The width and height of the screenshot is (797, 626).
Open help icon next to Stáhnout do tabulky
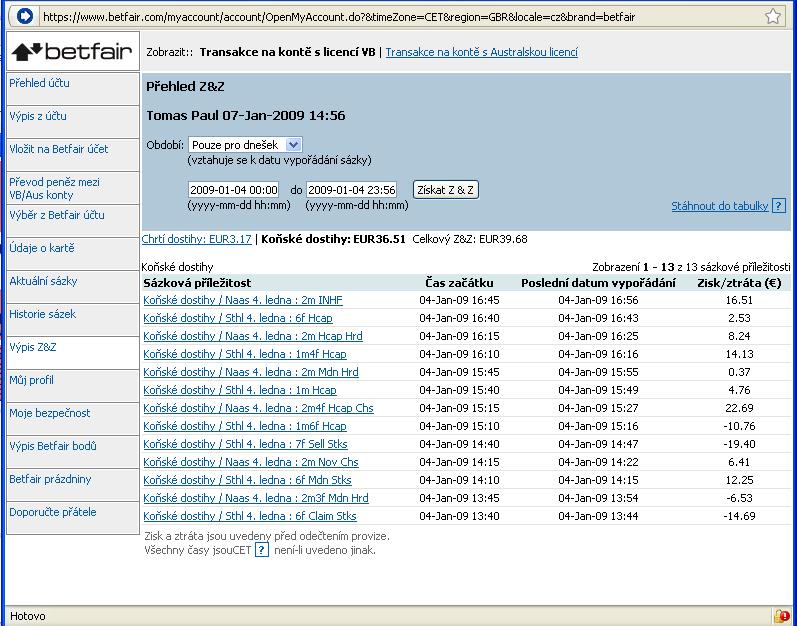click(779, 206)
